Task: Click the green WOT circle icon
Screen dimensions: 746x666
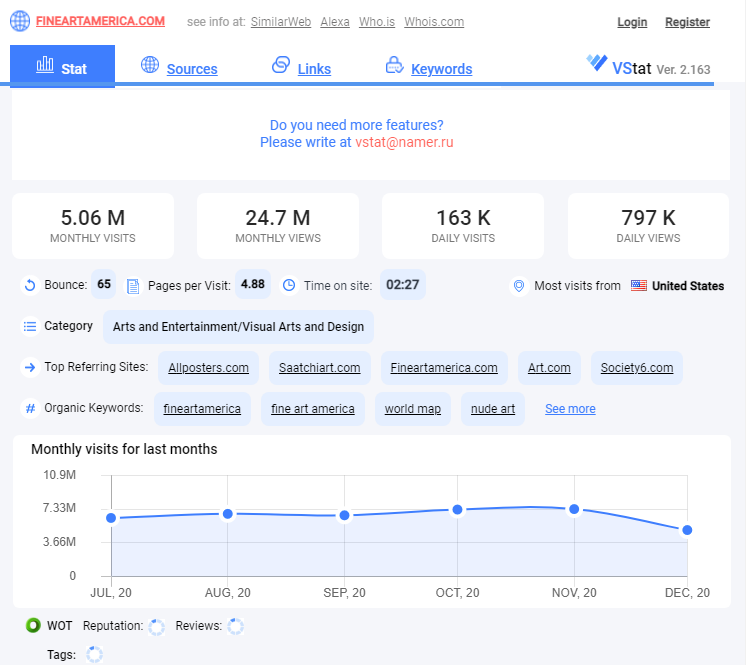Action: (x=33, y=625)
